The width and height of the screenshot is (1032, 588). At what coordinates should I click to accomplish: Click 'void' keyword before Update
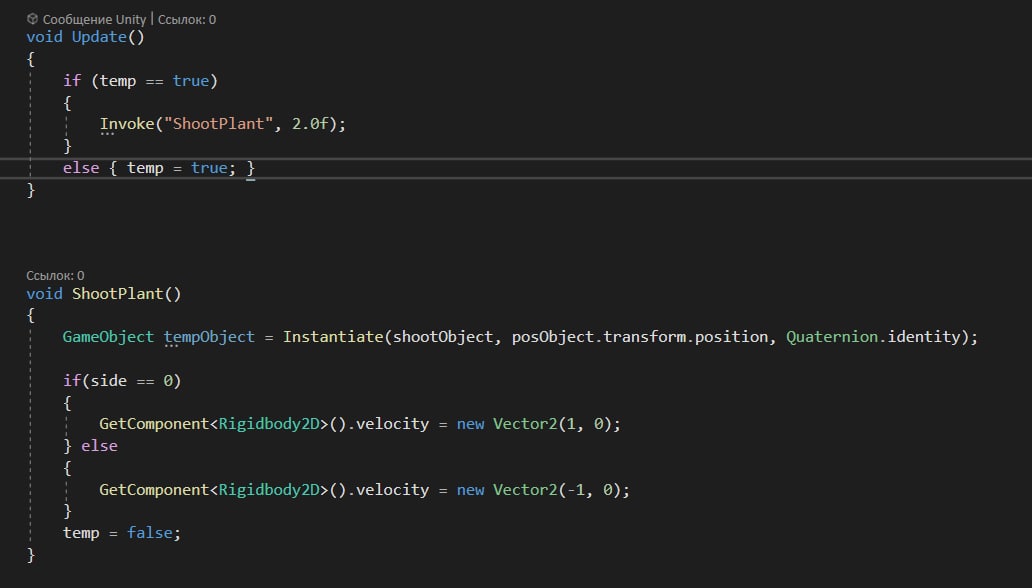[x=44, y=37]
